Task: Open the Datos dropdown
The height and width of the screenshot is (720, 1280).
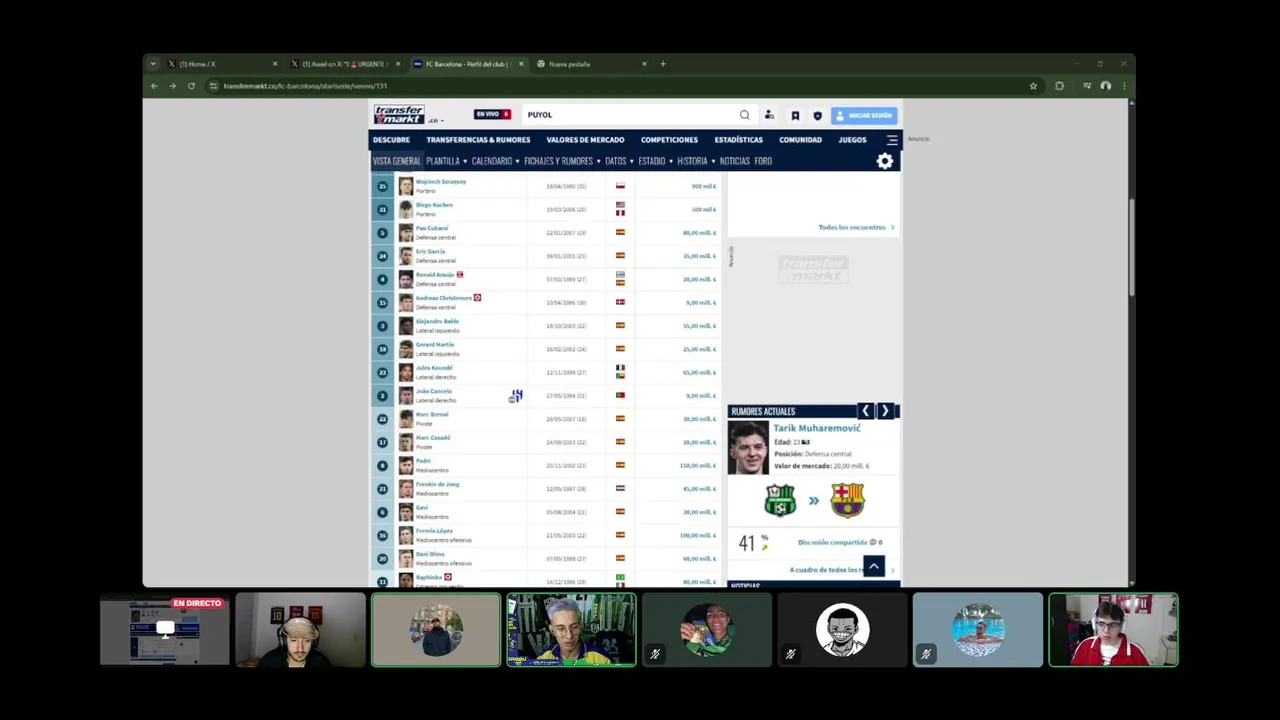Action: pos(618,161)
